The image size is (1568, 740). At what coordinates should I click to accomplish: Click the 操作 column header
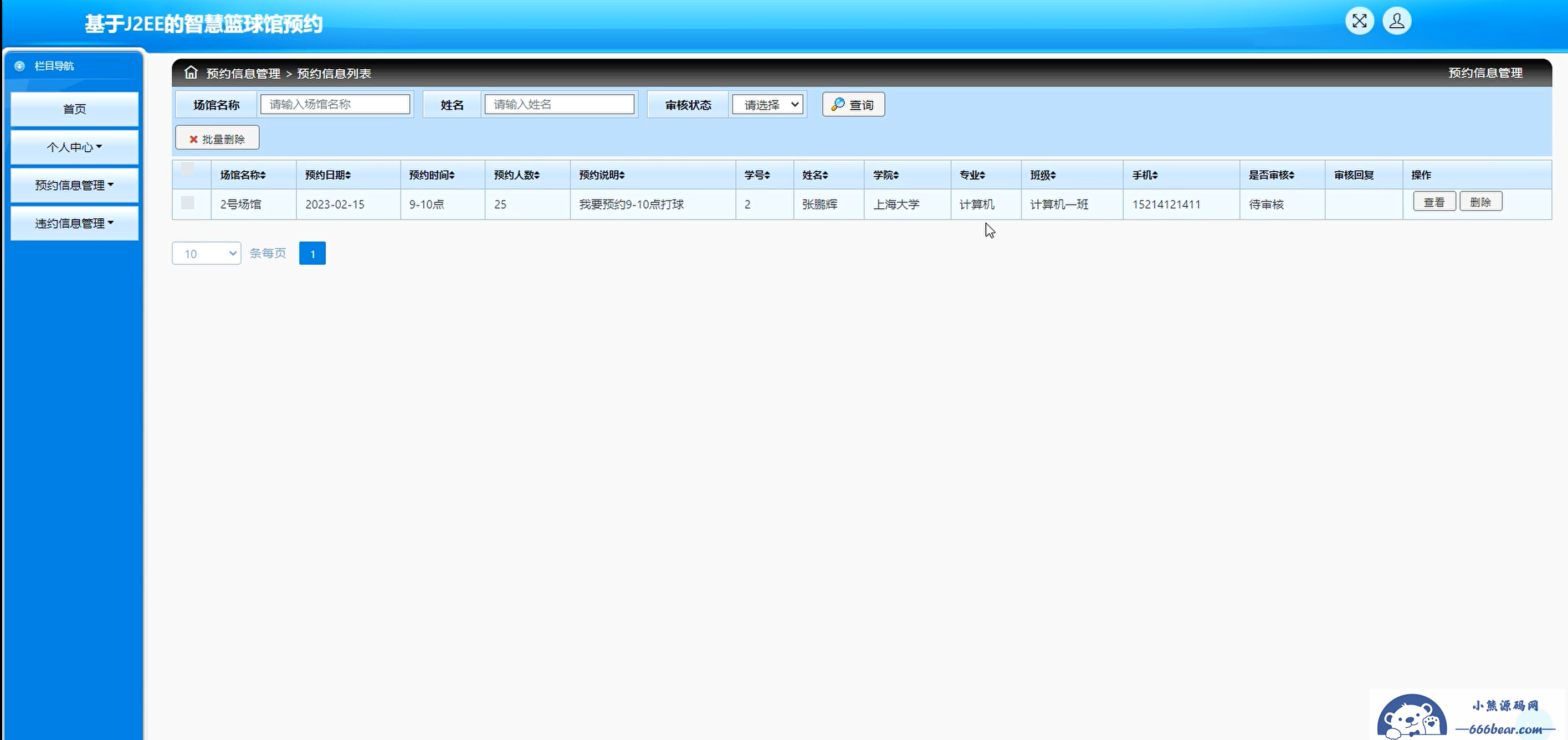pos(1421,174)
